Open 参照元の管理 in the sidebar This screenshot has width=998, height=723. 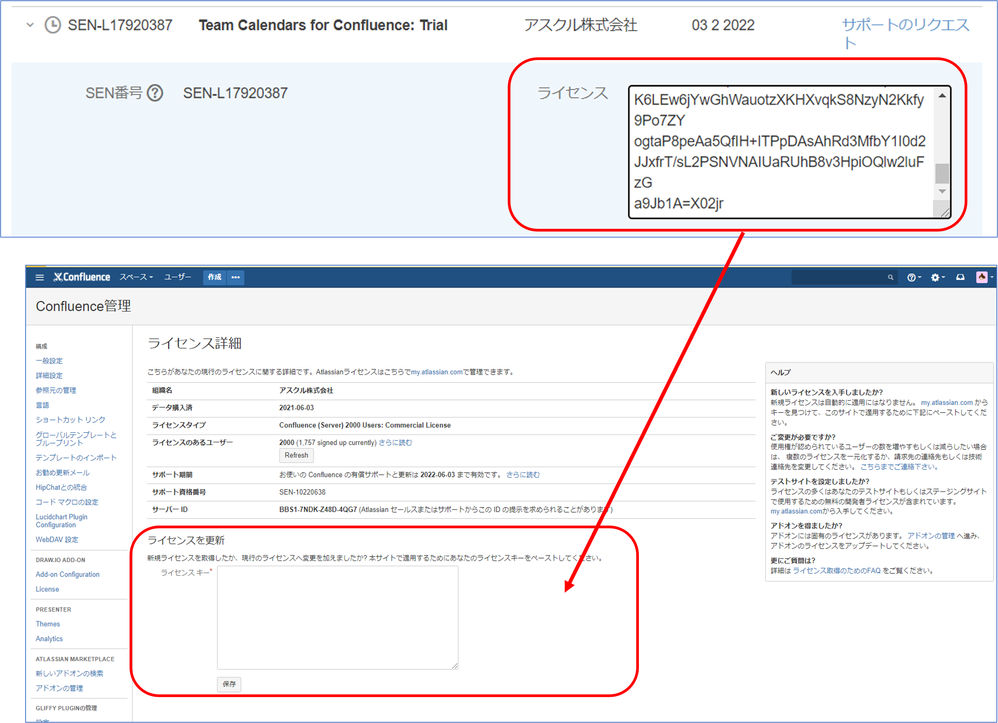[56, 390]
